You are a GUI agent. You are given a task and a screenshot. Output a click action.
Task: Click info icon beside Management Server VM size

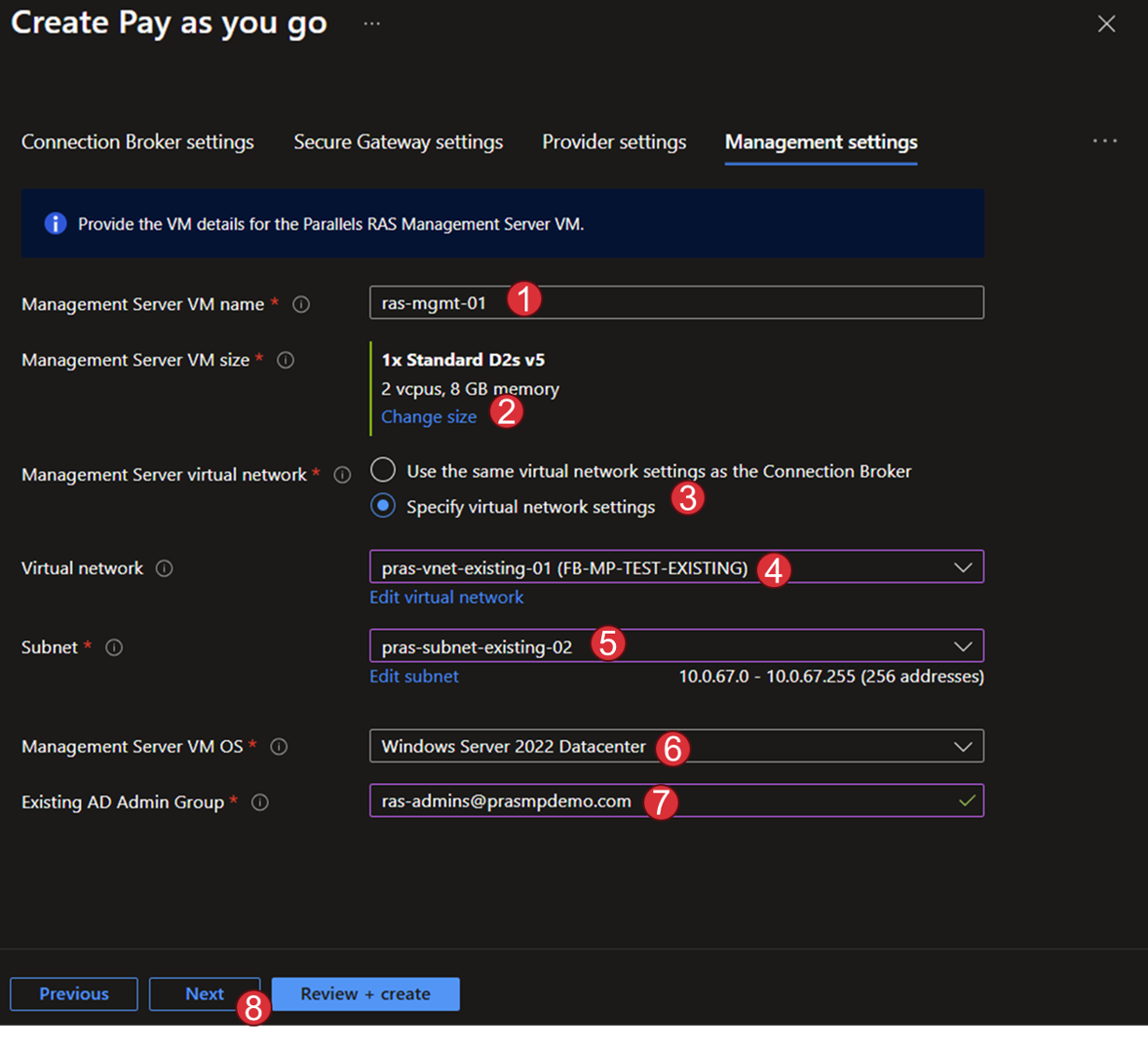[286, 360]
